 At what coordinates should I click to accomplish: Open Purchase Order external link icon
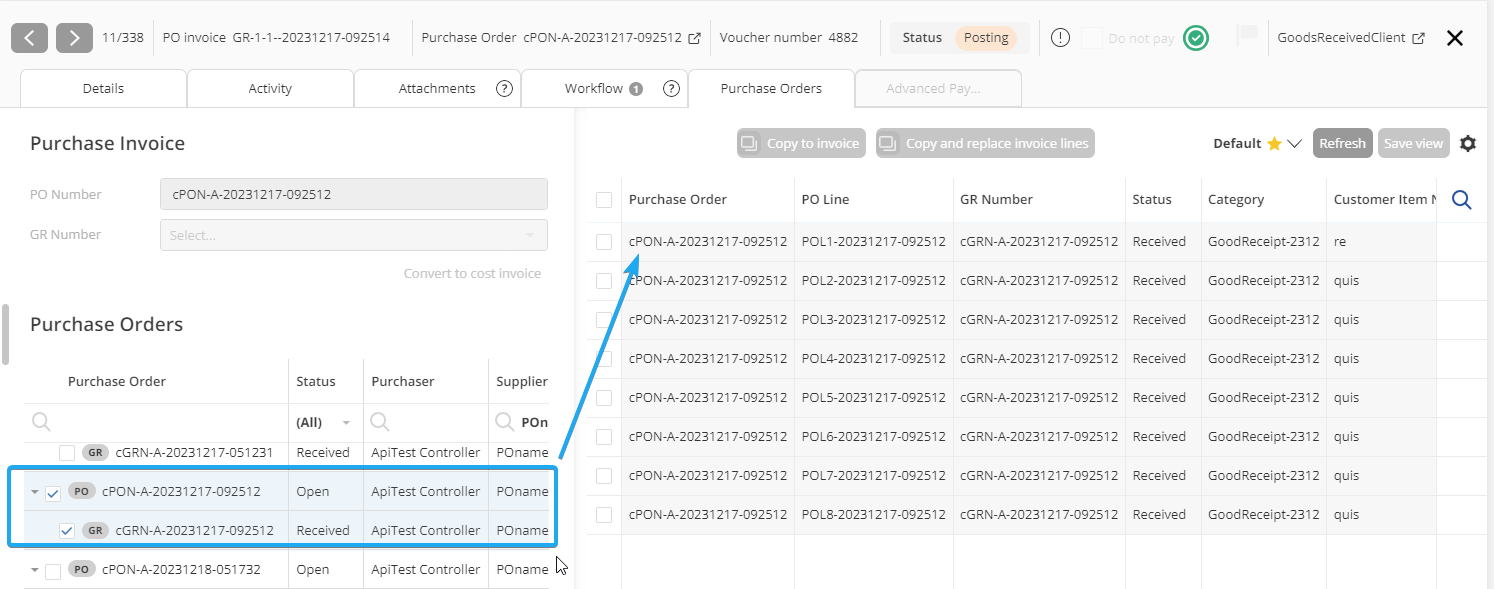tap(695, 38)
